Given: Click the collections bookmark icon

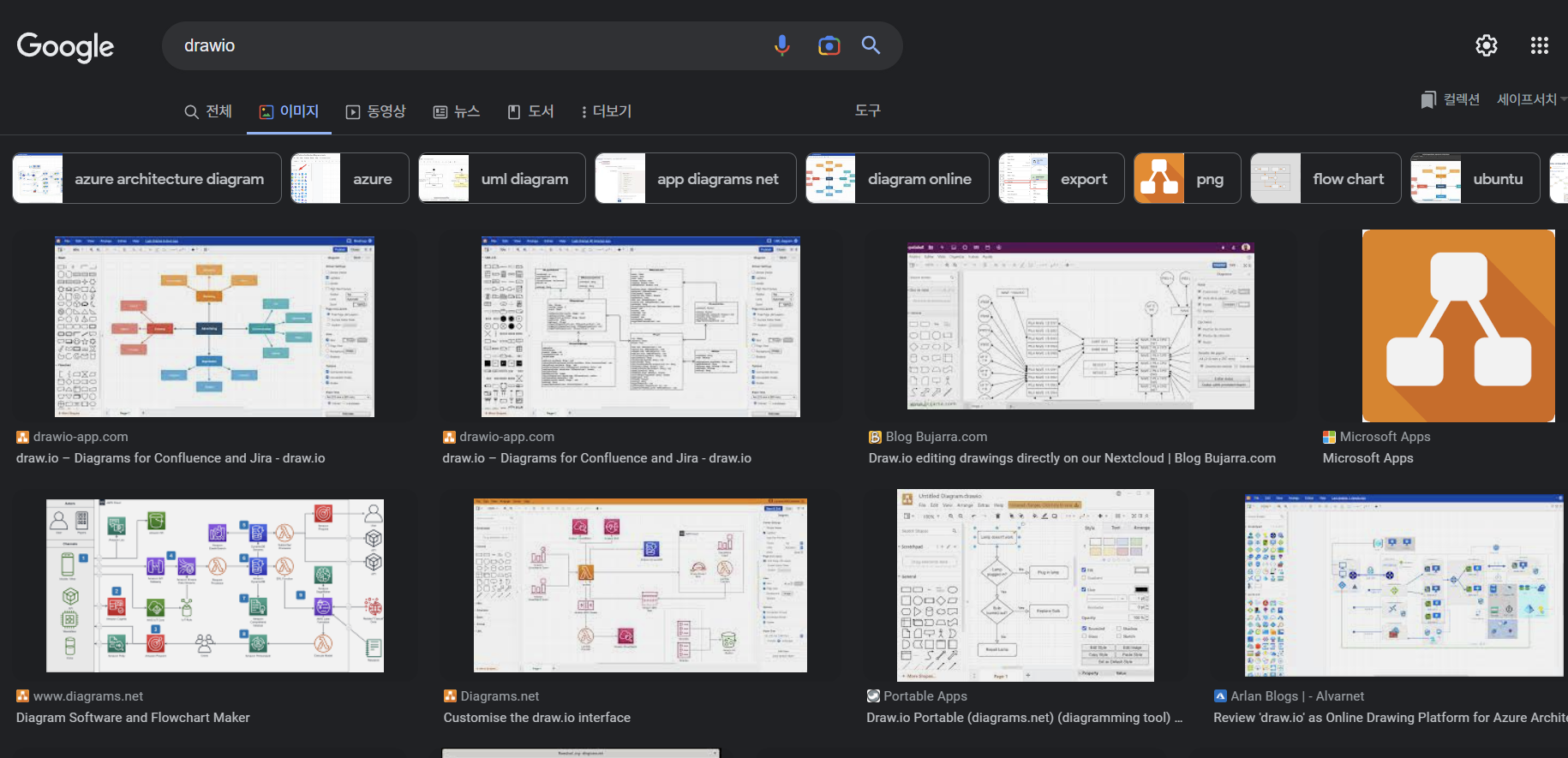Looking at the screenshot, I should click(1427, 100).
